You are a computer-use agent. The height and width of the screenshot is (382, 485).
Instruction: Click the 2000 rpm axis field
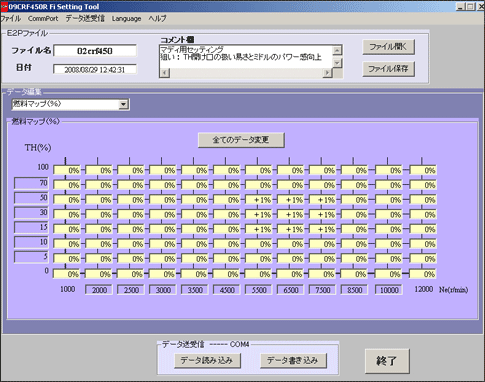coord(99,290)
